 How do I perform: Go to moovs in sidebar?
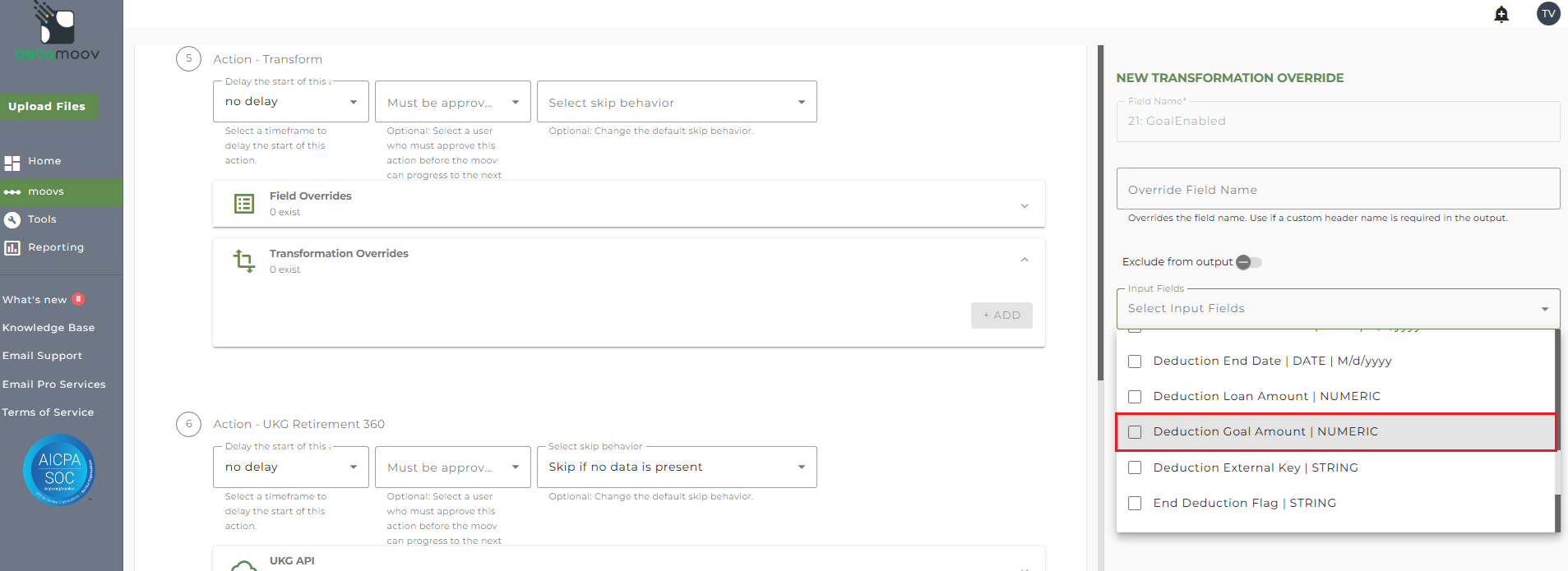pos(46,192)
